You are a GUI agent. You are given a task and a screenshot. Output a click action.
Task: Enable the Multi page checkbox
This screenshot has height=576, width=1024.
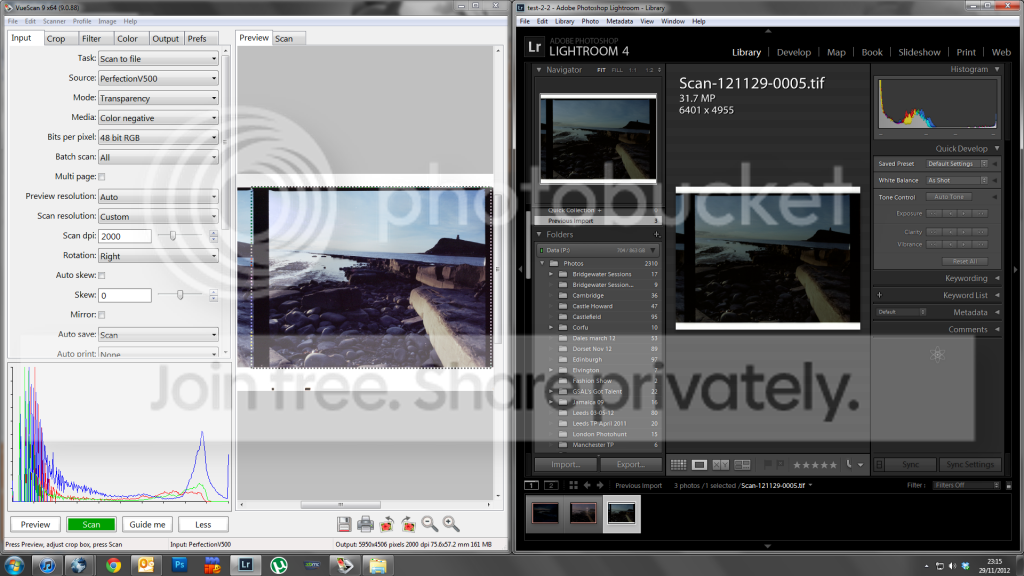tap(101, 177)
